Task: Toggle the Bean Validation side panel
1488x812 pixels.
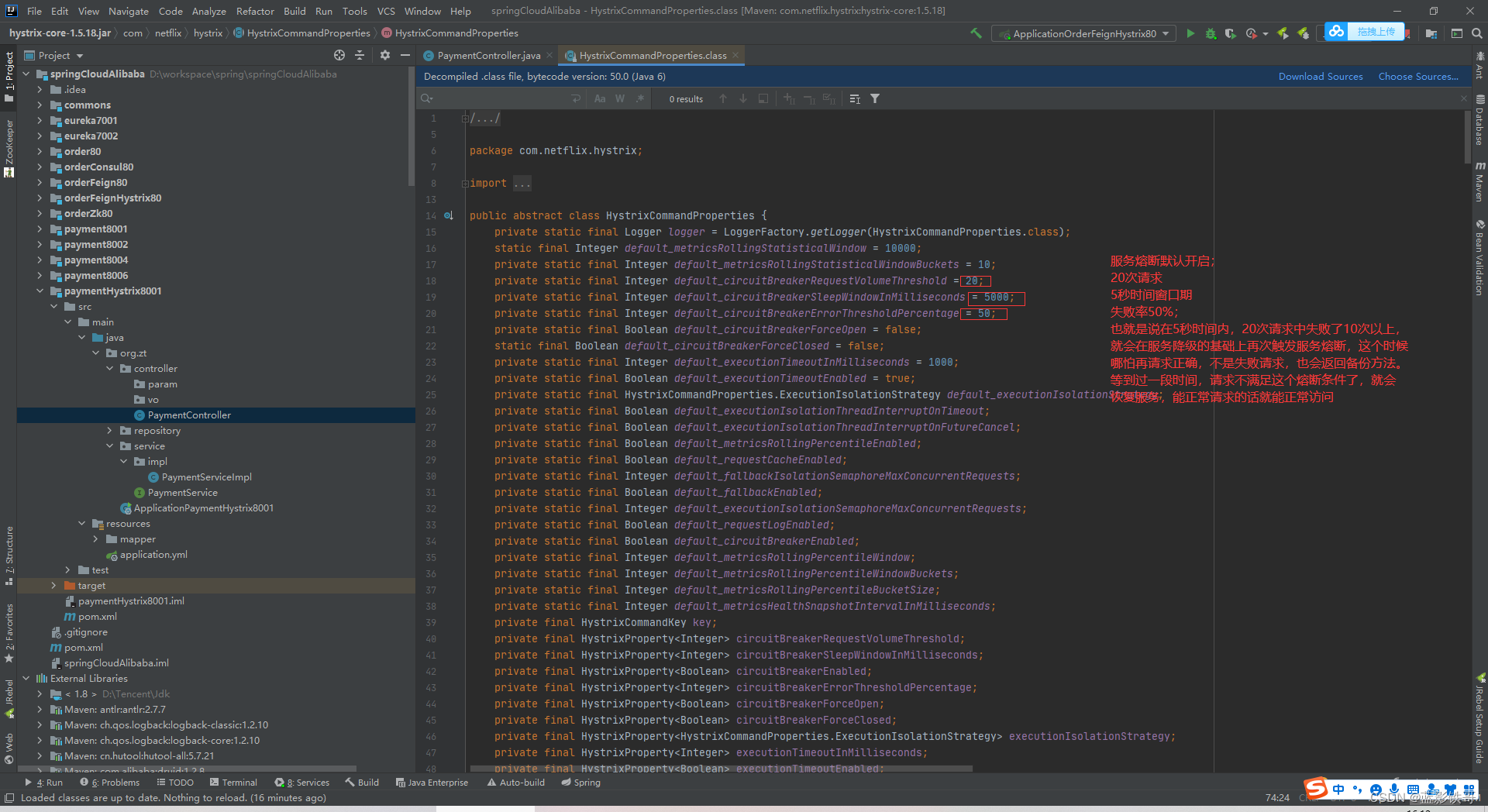Action: tap(1479, 257)
